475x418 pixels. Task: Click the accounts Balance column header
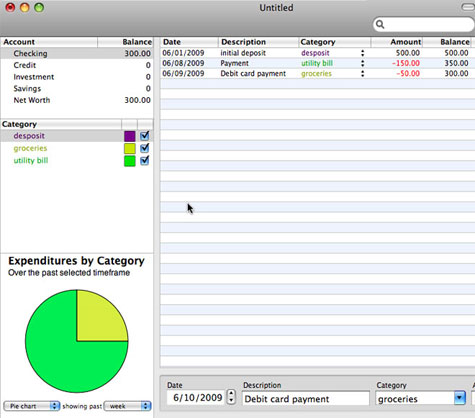click(125, 42)
